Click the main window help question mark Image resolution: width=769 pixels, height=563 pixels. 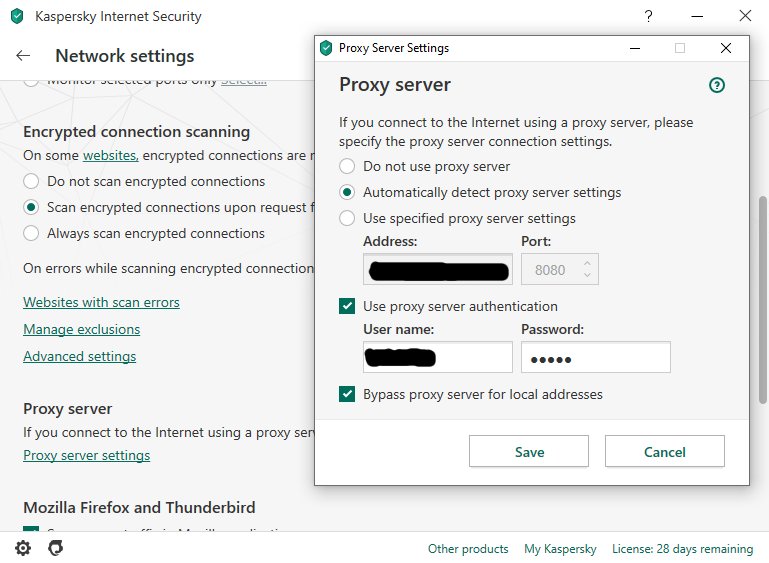coord(648,16)
